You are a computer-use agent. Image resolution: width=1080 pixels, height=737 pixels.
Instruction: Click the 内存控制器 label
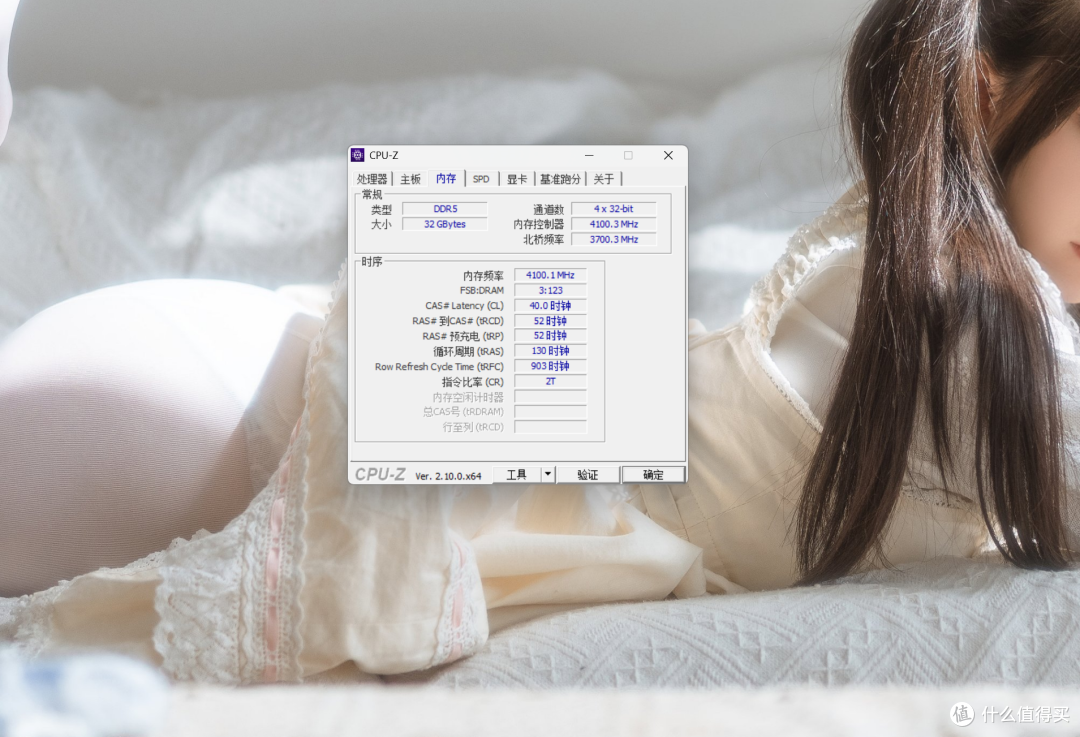click(539, 225)
